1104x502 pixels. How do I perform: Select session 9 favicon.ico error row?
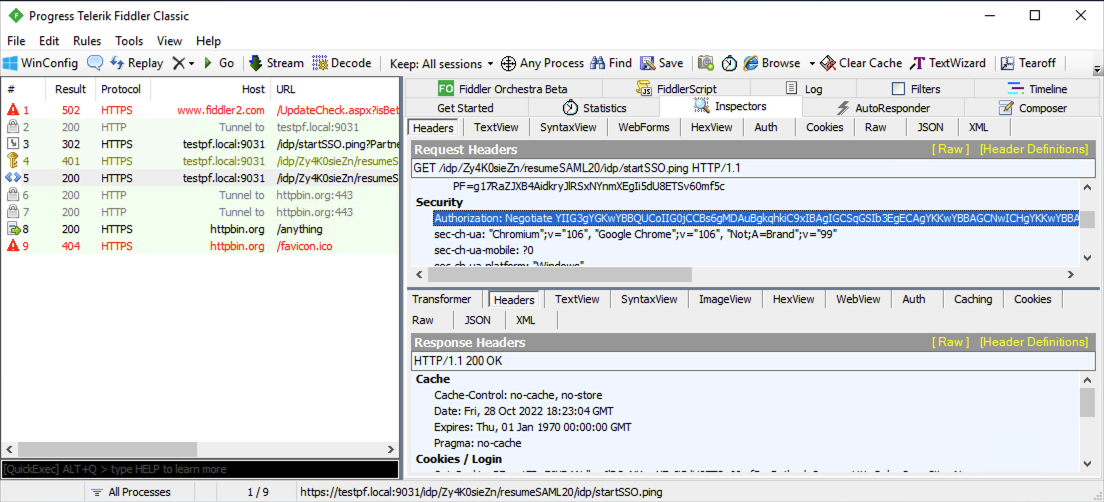coord(200,246)
